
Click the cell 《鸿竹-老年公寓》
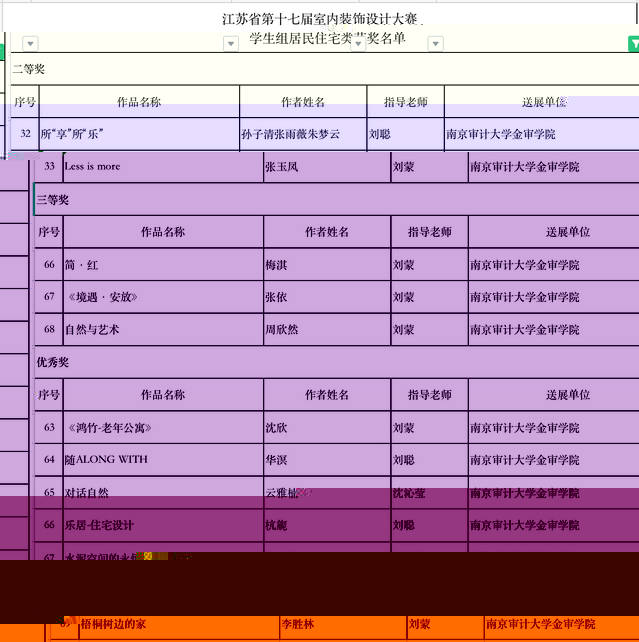[x=160, y=428]
